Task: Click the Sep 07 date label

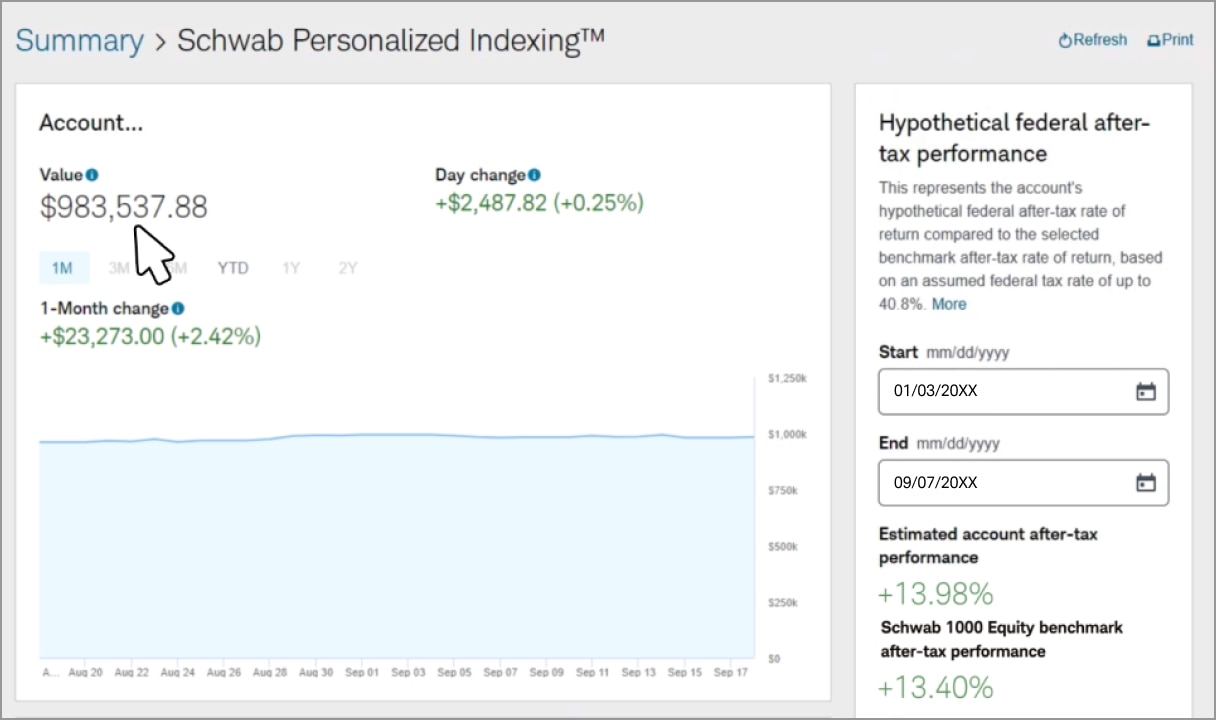Action: point(500,673)
